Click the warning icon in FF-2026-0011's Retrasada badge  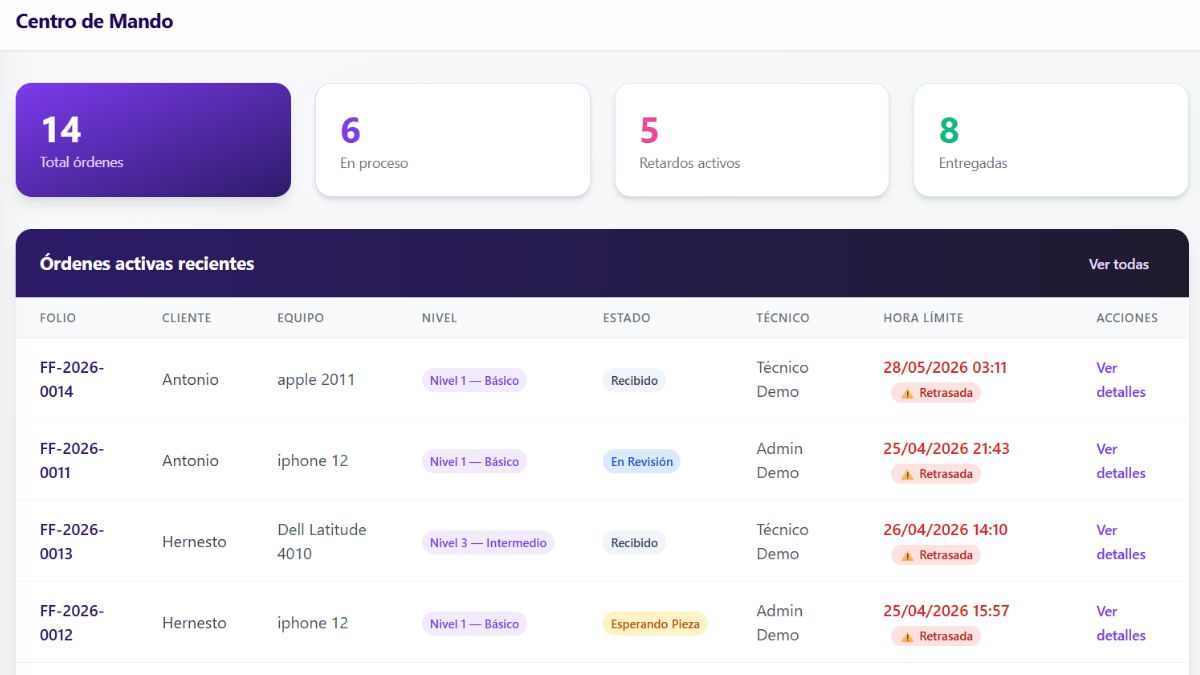pos(907,474)
